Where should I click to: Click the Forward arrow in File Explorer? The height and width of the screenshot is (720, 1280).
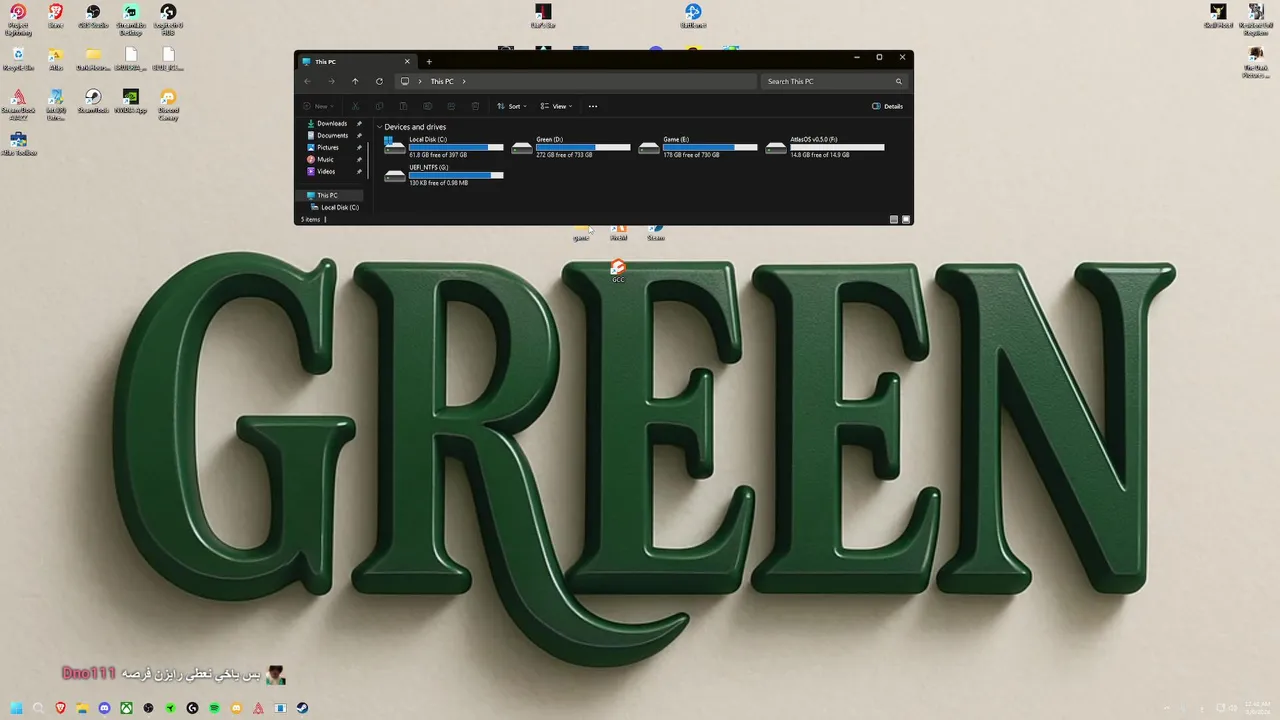331,81
